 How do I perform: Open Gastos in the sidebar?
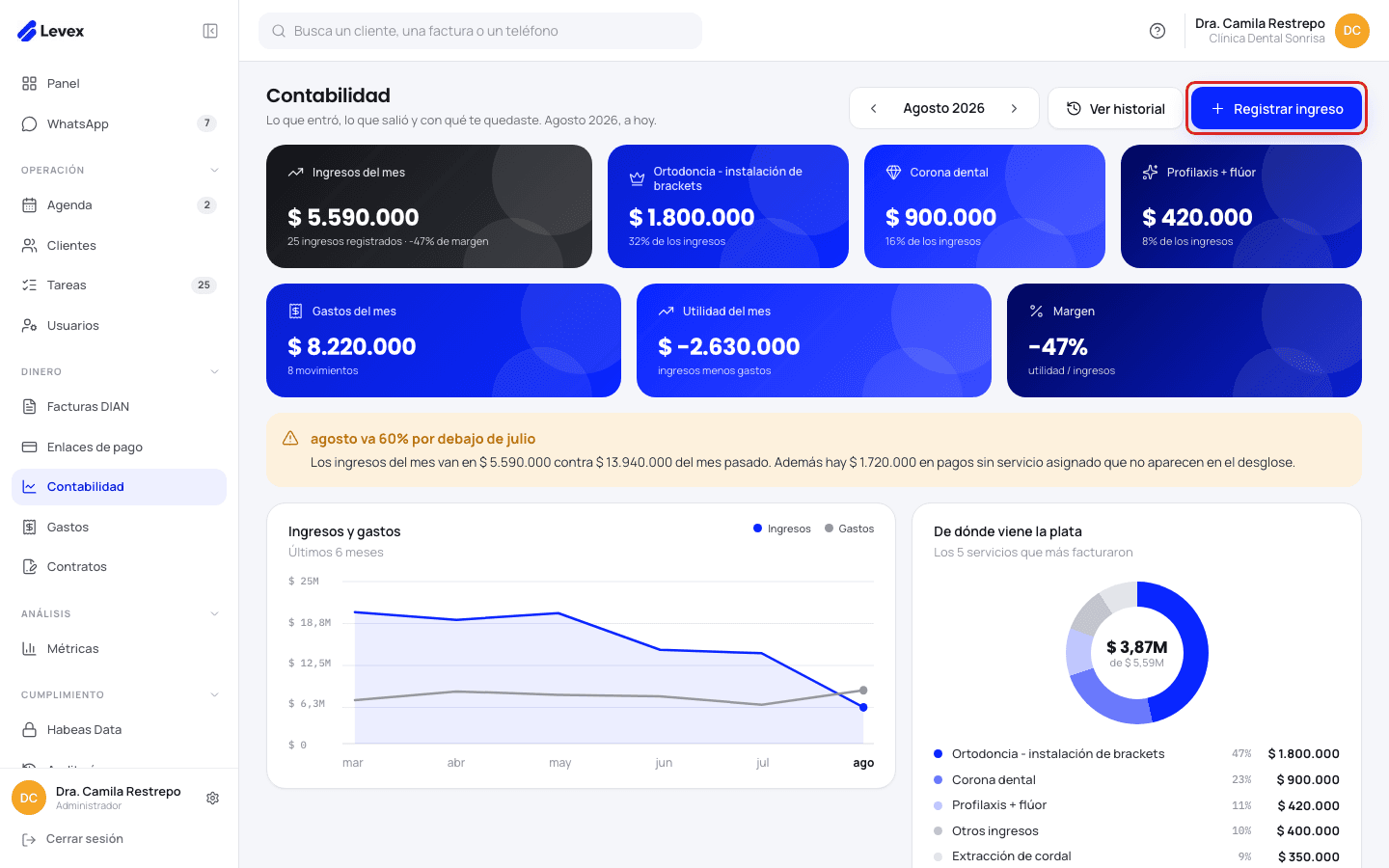click(119, 528)
